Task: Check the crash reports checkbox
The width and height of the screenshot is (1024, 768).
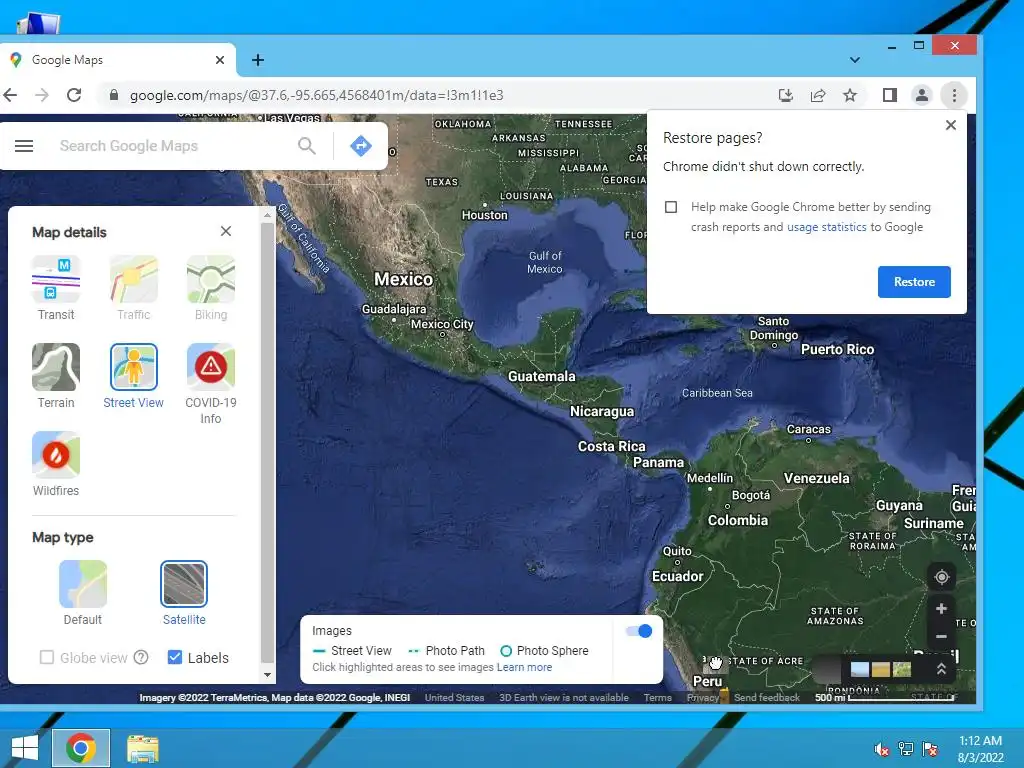Action: [x=671, y=207]
